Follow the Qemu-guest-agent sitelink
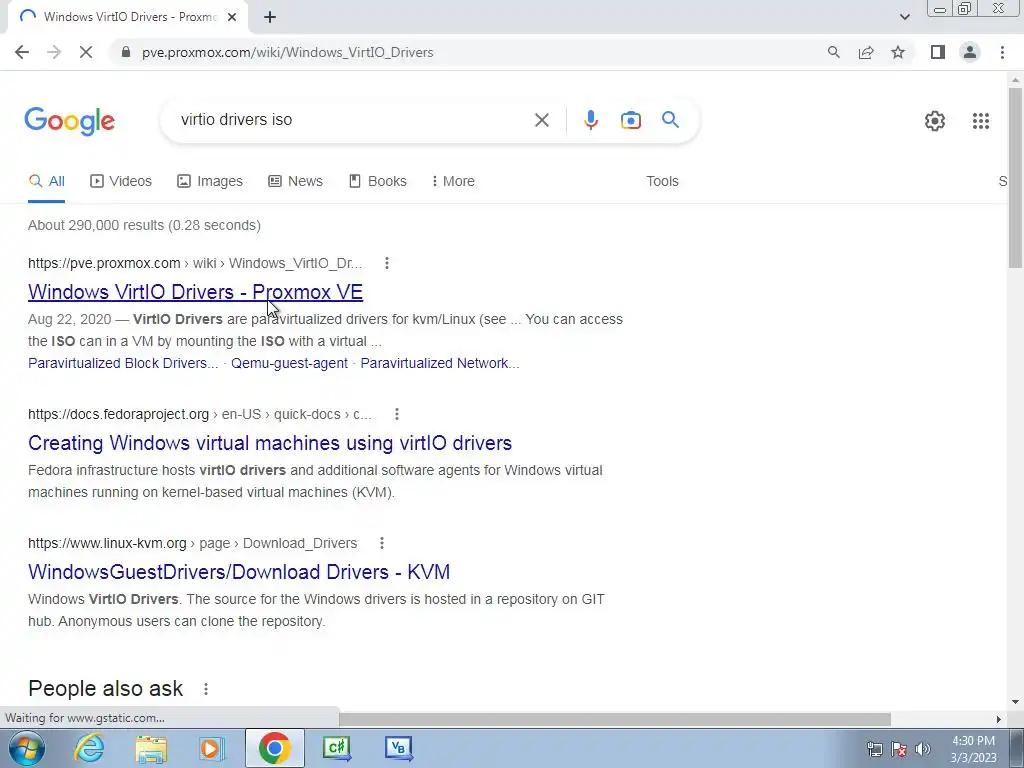The image size is (1024, 768). coord(289,363)
